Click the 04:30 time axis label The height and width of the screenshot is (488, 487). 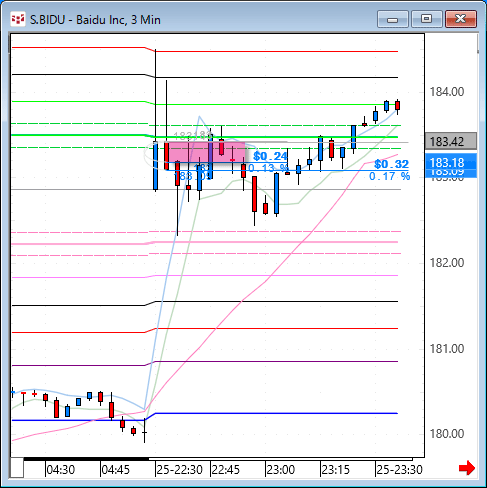coord(60,470)
